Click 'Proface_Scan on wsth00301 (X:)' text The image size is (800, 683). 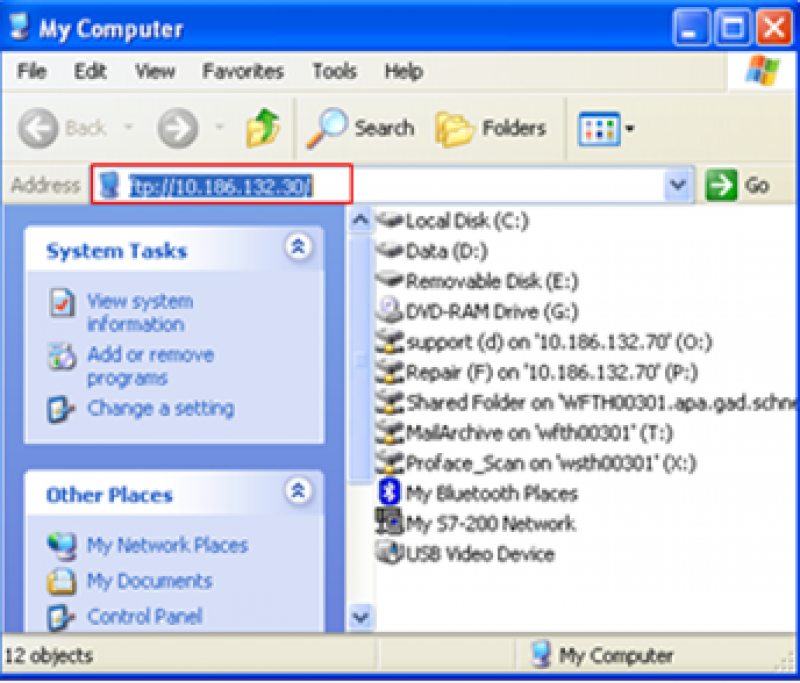(x=551, y=463)
